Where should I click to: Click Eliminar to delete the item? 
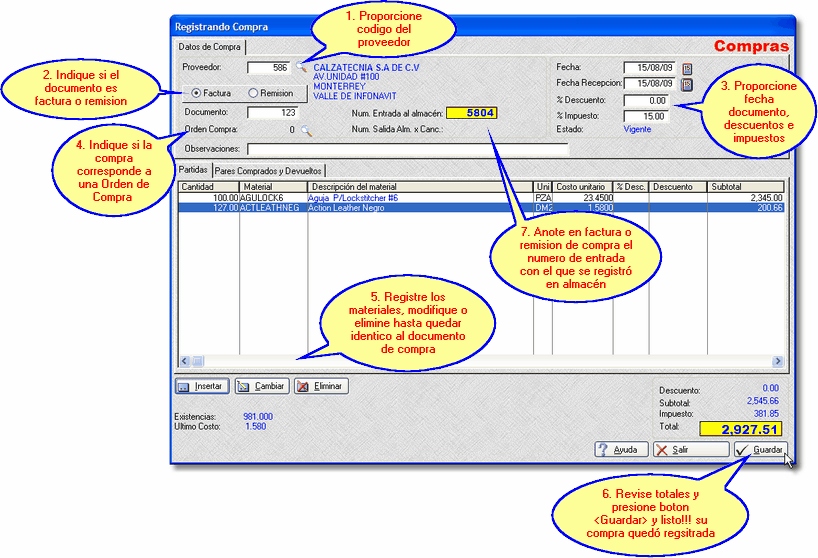(321, 386)
